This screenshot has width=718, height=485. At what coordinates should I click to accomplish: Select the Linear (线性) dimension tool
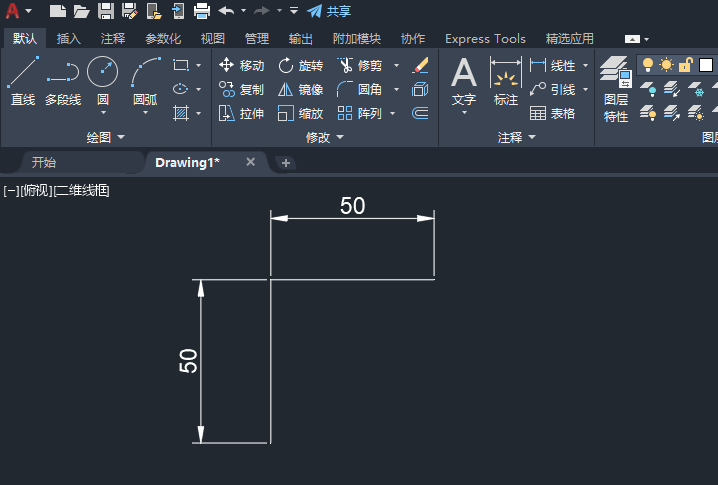[x=552, y=65]
